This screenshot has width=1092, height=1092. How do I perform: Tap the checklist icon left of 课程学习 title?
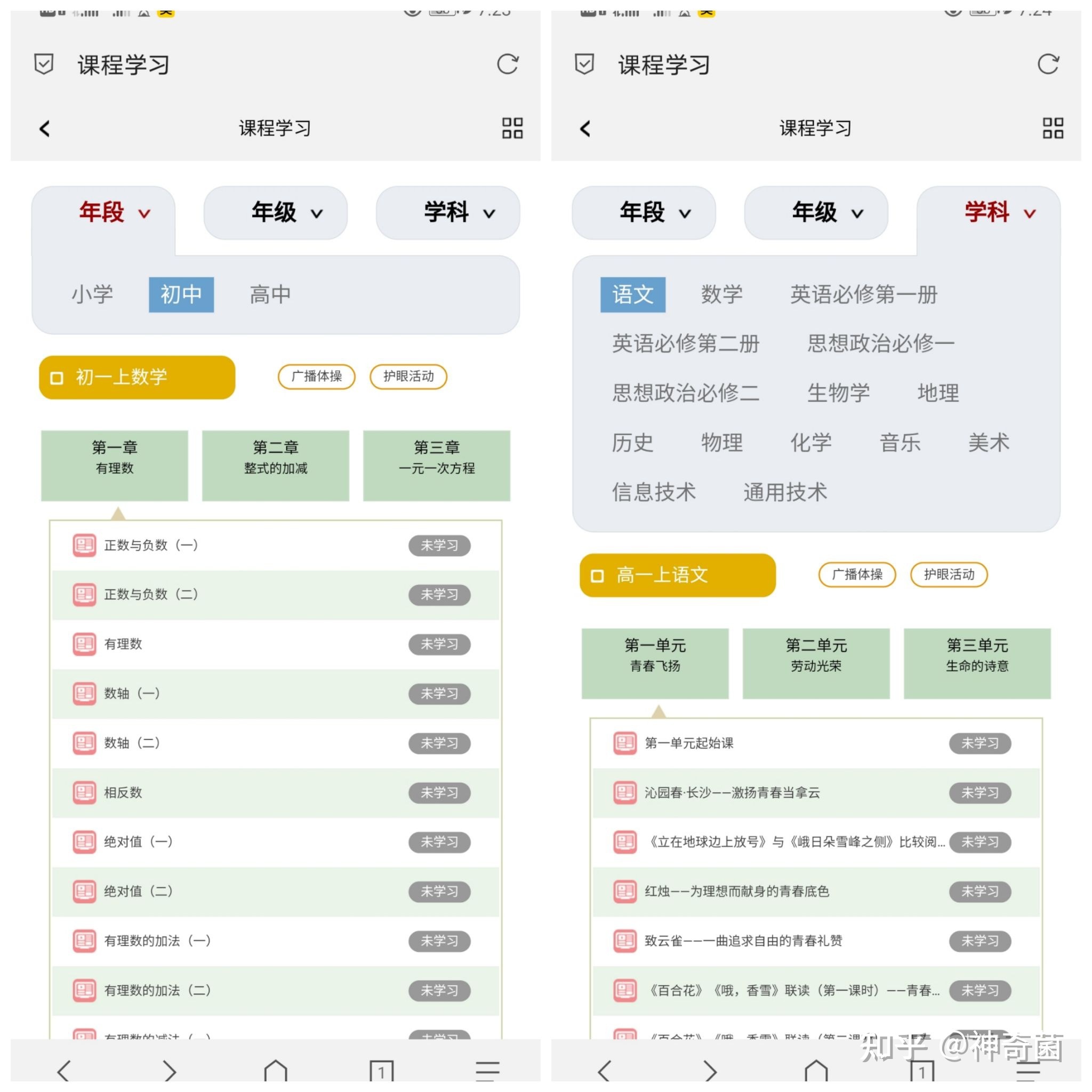coord(44,65)
